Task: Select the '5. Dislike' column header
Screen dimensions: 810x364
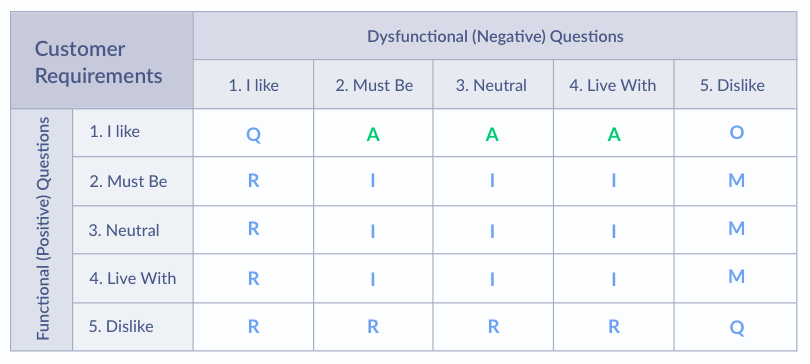Action: tap(735, 85)
